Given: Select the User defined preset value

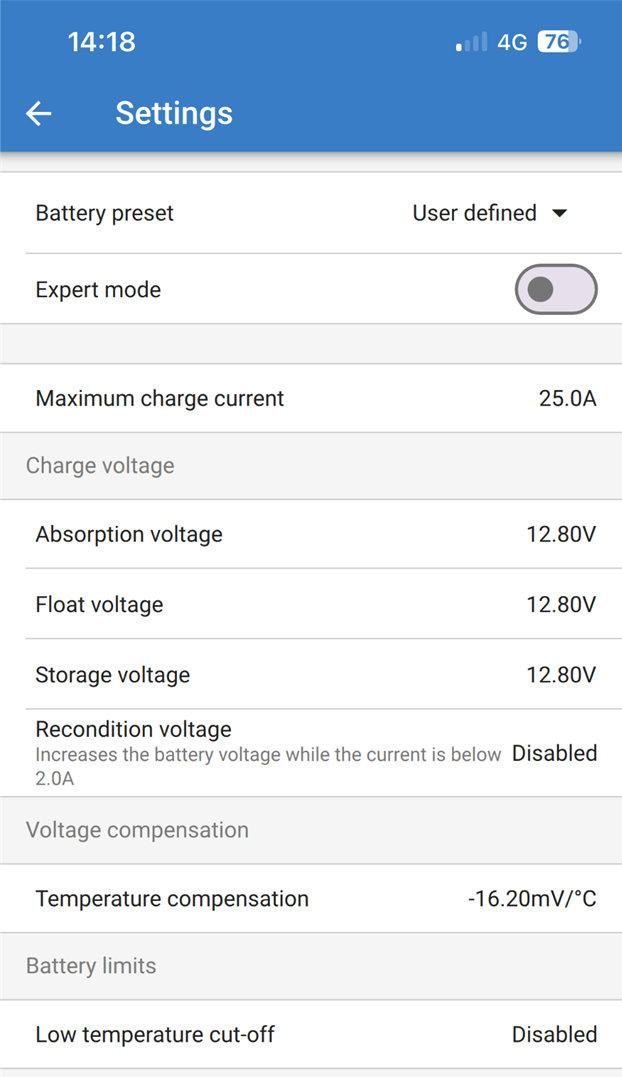Looking at the screenshot, I should click(x=474, y=213).
